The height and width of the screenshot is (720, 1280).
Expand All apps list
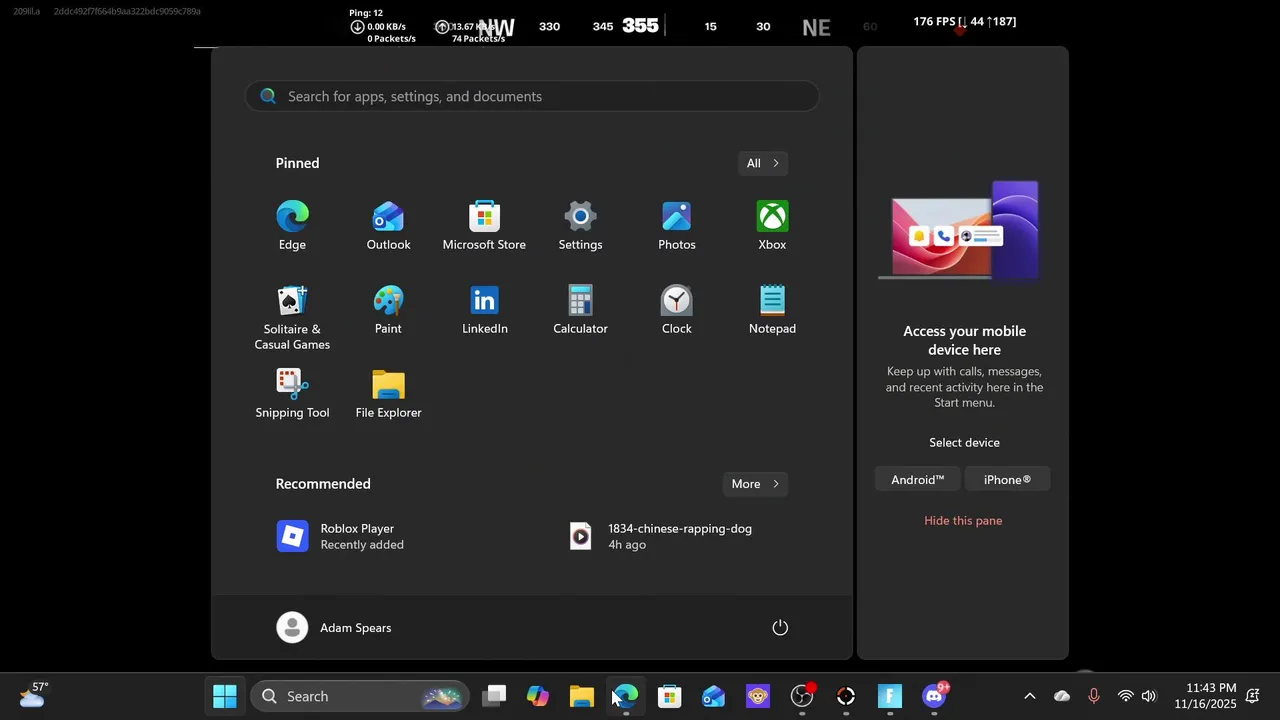(x=762, y=163)
